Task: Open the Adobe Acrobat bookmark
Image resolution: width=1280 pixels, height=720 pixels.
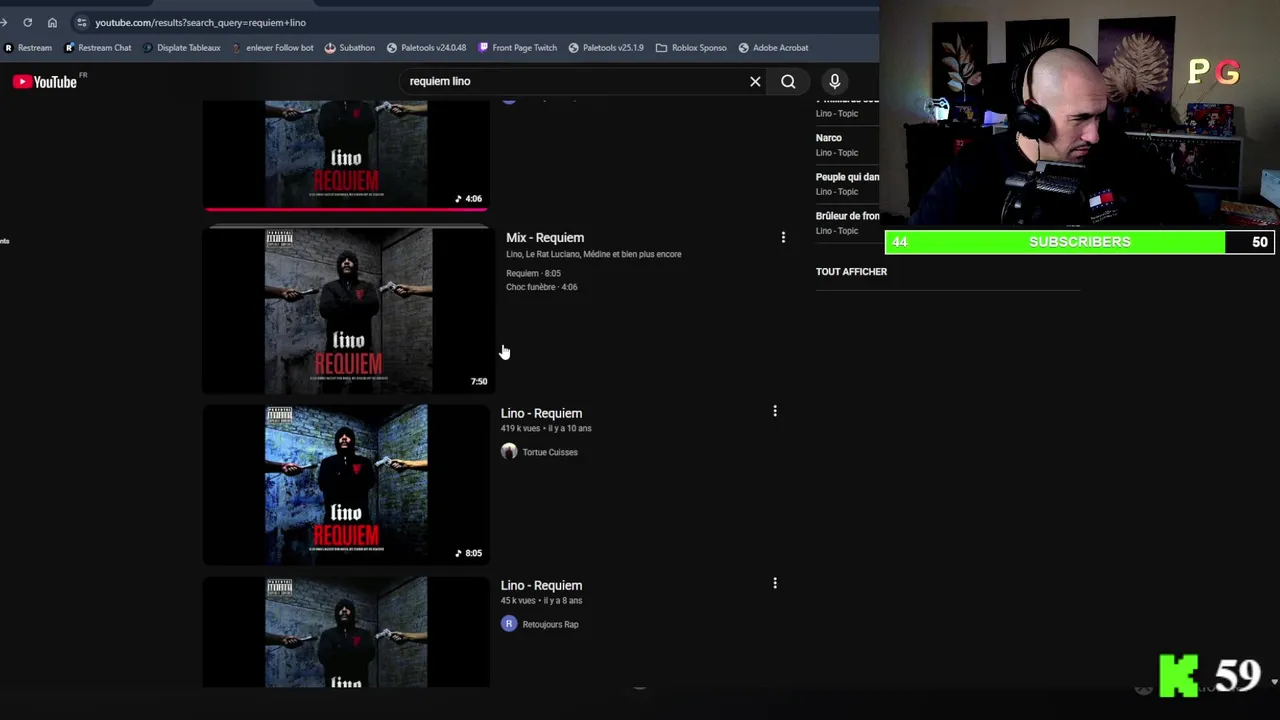Action: (x=774, y=47)
